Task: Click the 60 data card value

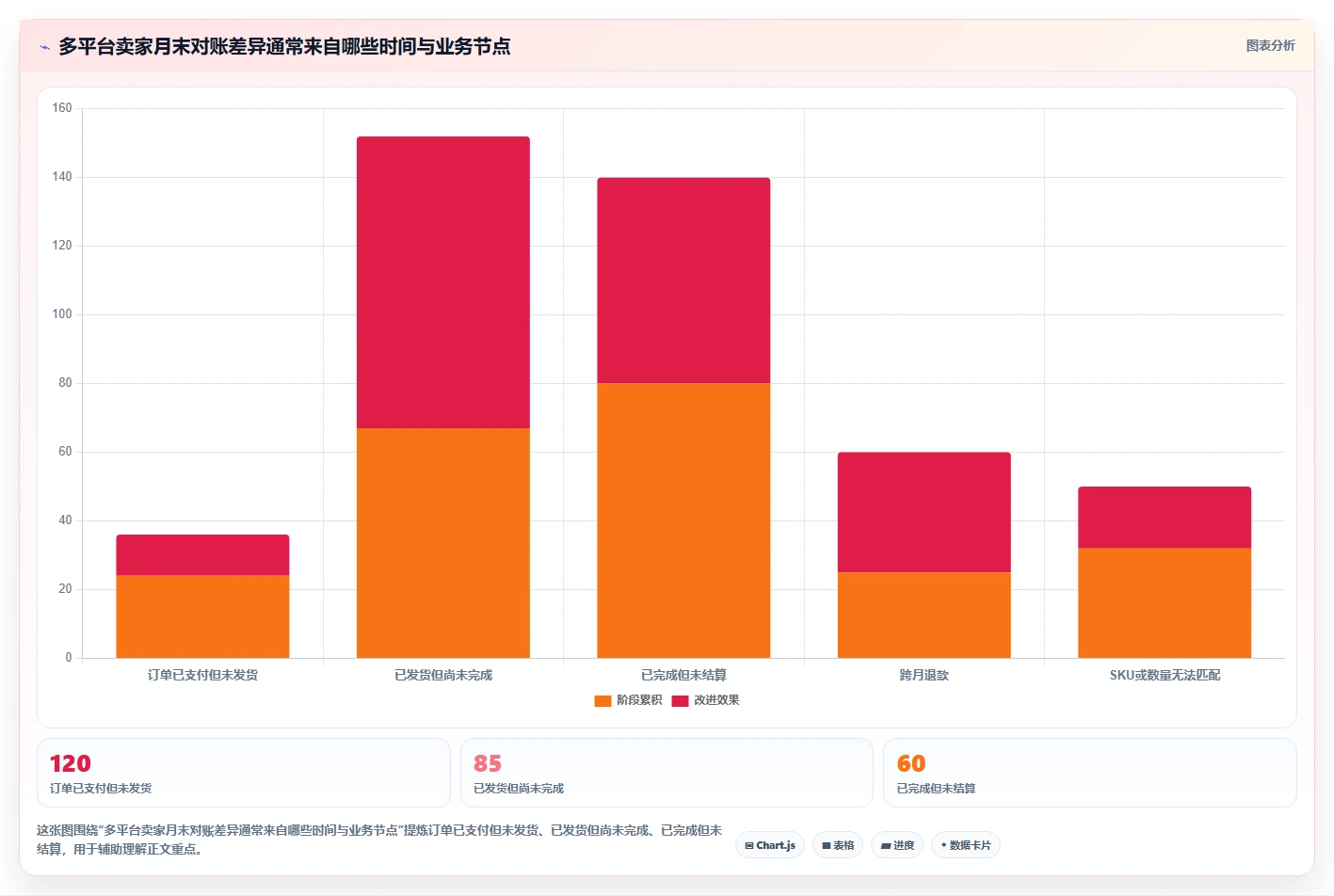Action: pos(911,763)
